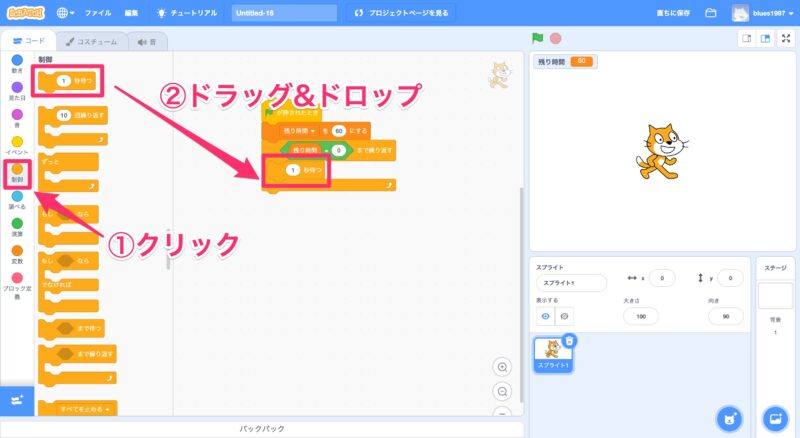Toggle sprite visibility to shown (eye icon)

coord(546,316)
